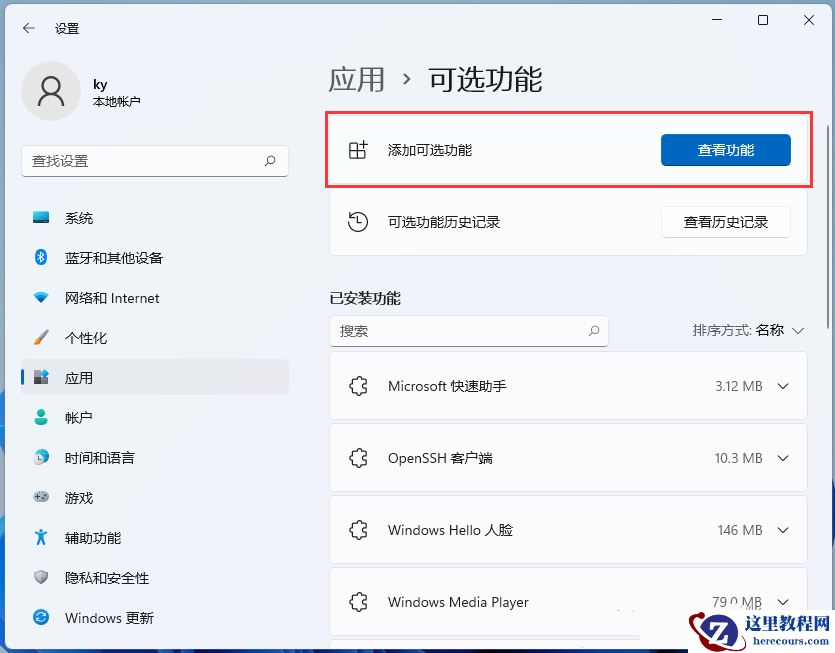
Task: Open the 应用 breadcrumb link
Action: [x=356, y=81]
